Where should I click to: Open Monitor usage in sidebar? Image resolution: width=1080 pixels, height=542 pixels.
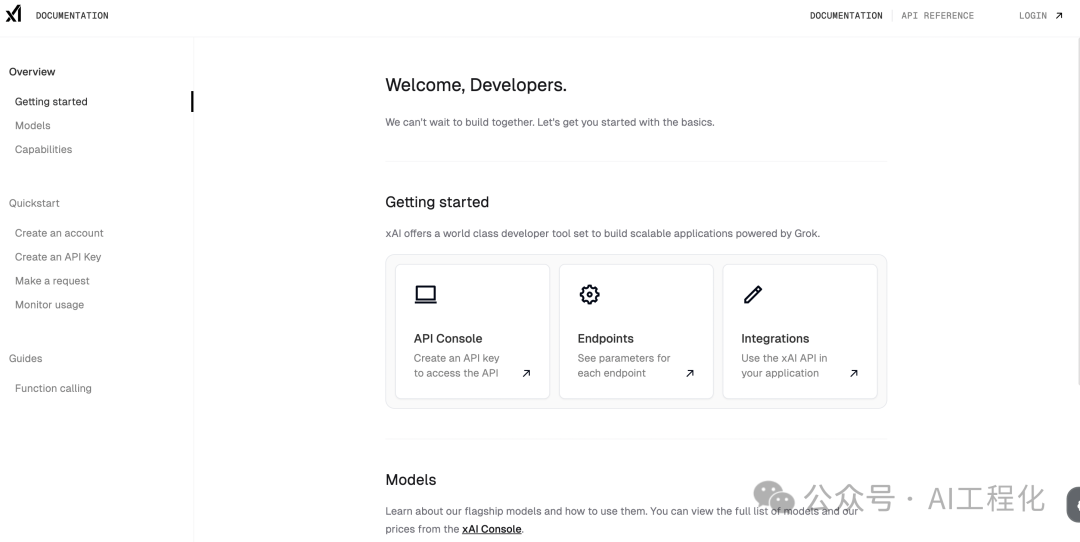click(50, 304)
